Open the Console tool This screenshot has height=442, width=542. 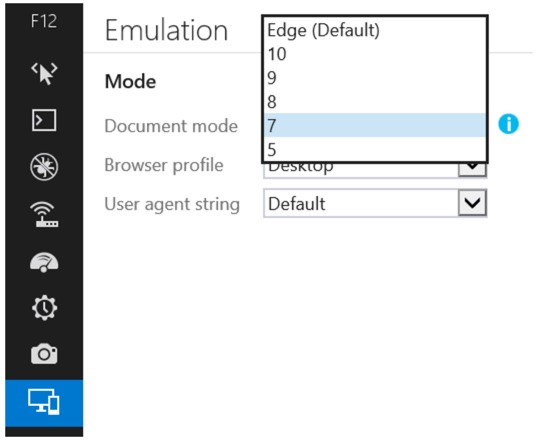click(44, 120)
